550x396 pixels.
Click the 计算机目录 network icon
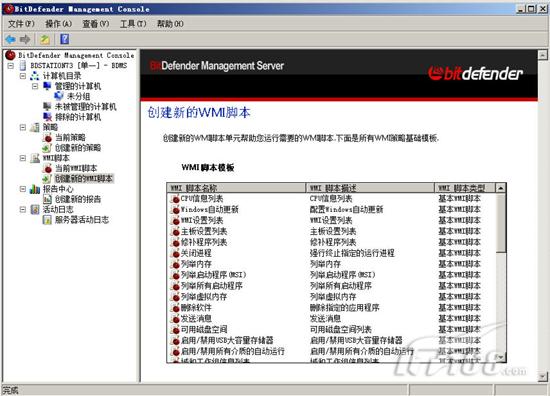click(x=35, y=76)
